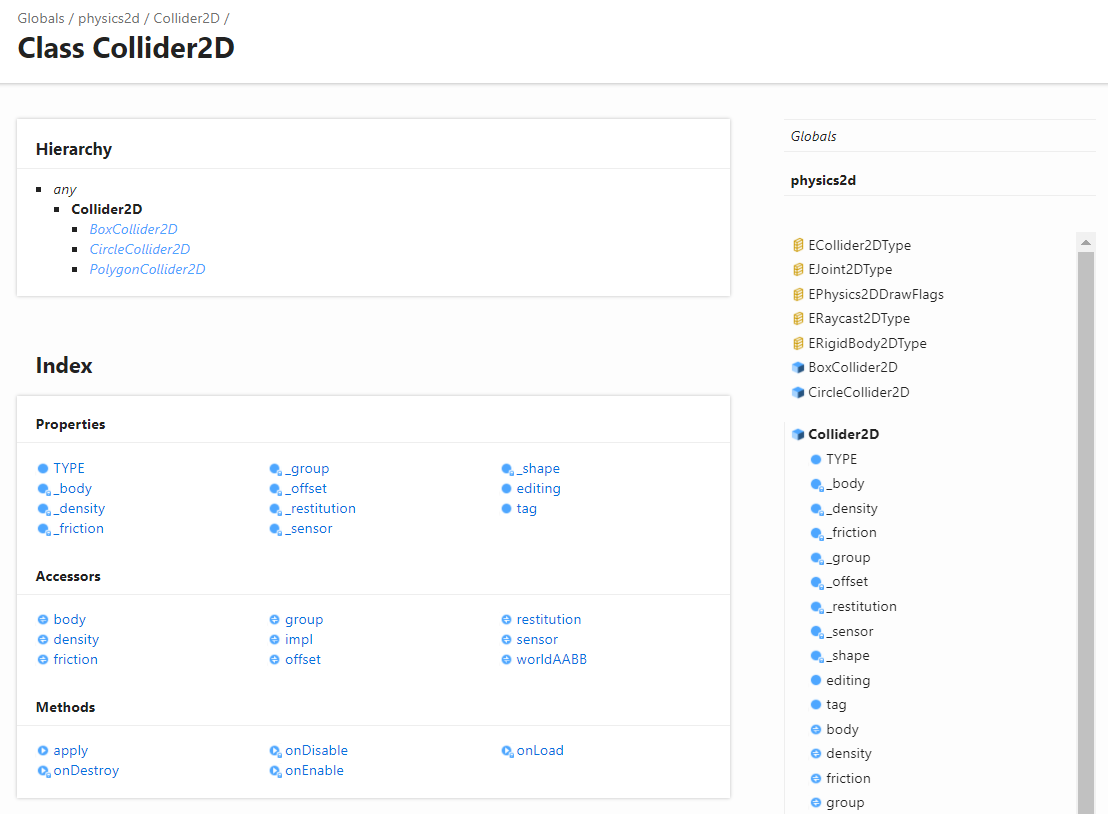Click the body accessor icon in Index
This screenshot has width=1108, height=814.
(x=43, y=620)
